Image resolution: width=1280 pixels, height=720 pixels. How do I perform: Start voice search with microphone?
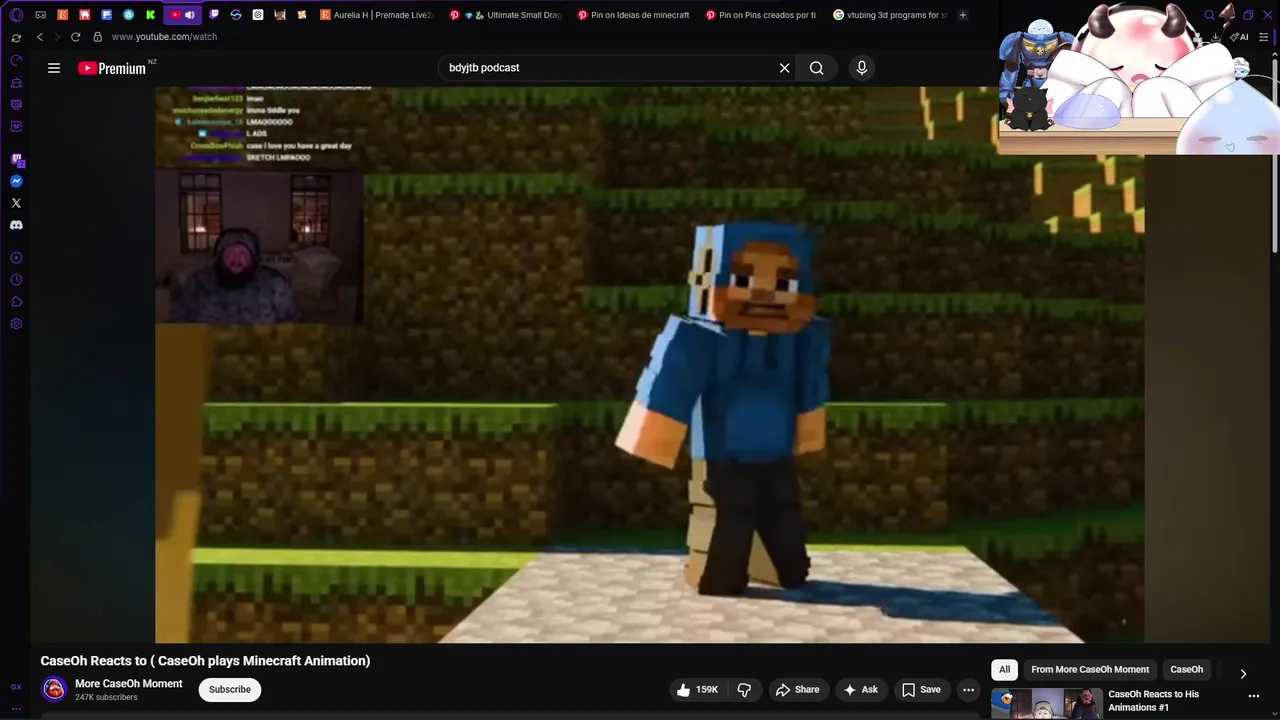click(862, 68)
